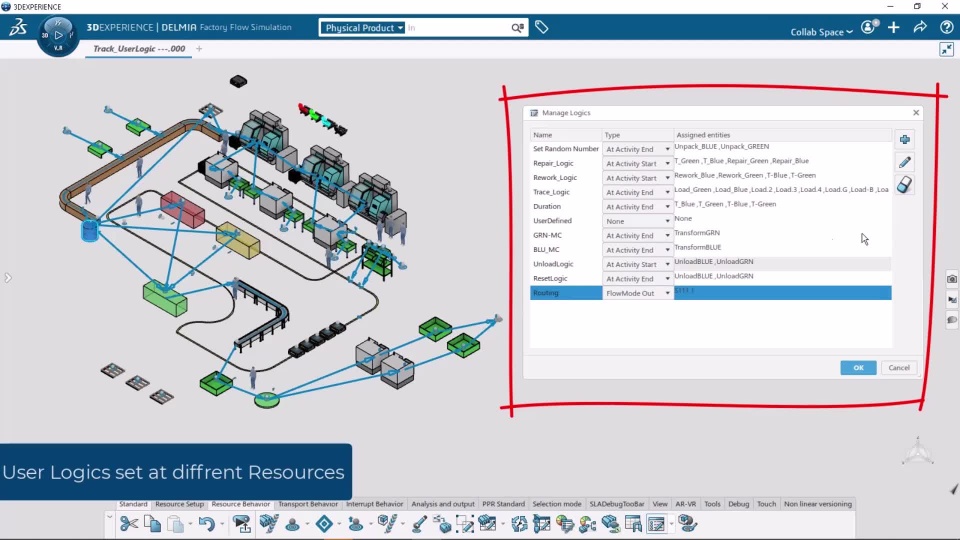Screen dimensions: 960x540
Task: Open the Physical Product search type dropdown
Action: [363, 28]
